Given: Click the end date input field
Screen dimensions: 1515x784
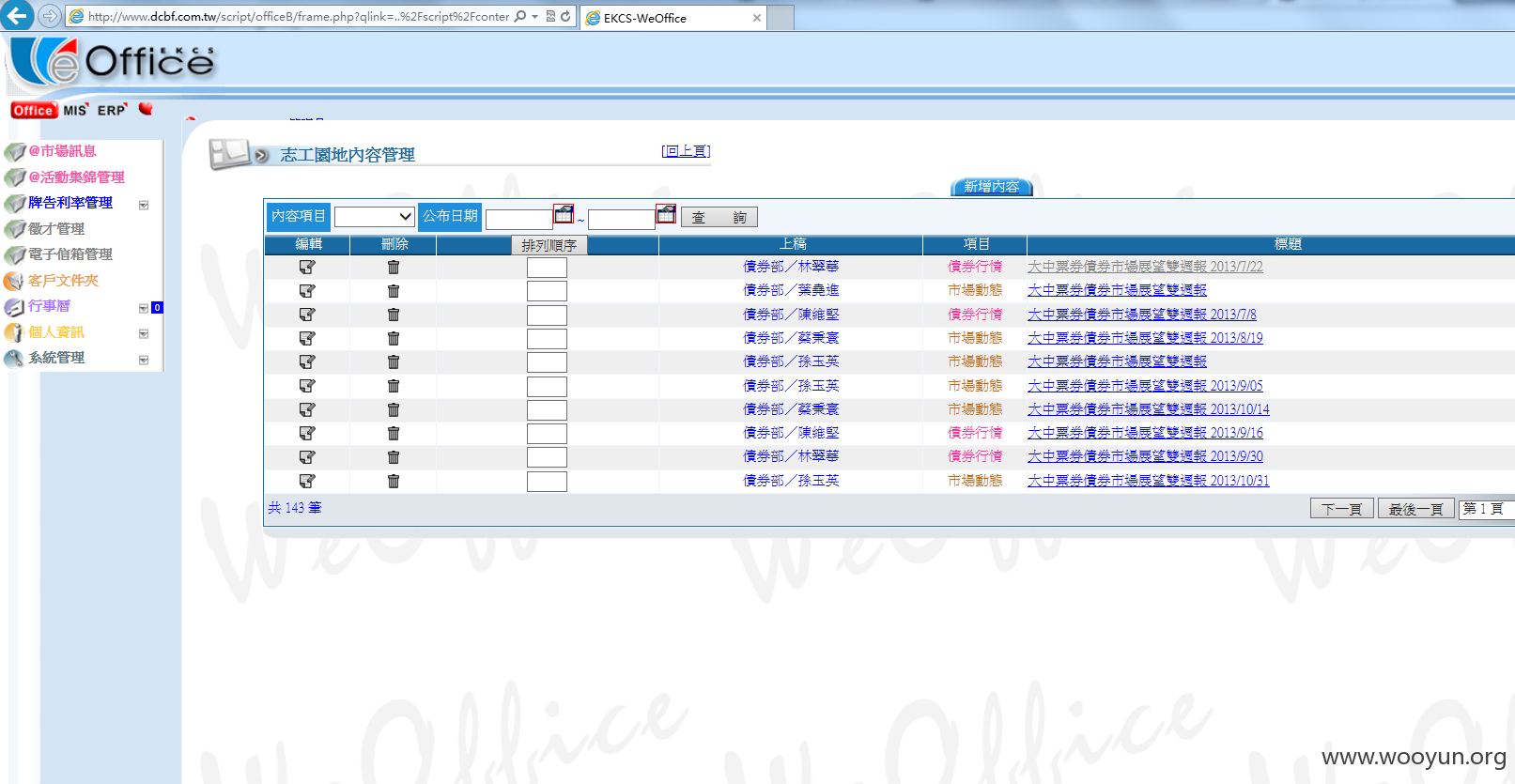Looking at the screenshot, I should (x=622, y=219).
